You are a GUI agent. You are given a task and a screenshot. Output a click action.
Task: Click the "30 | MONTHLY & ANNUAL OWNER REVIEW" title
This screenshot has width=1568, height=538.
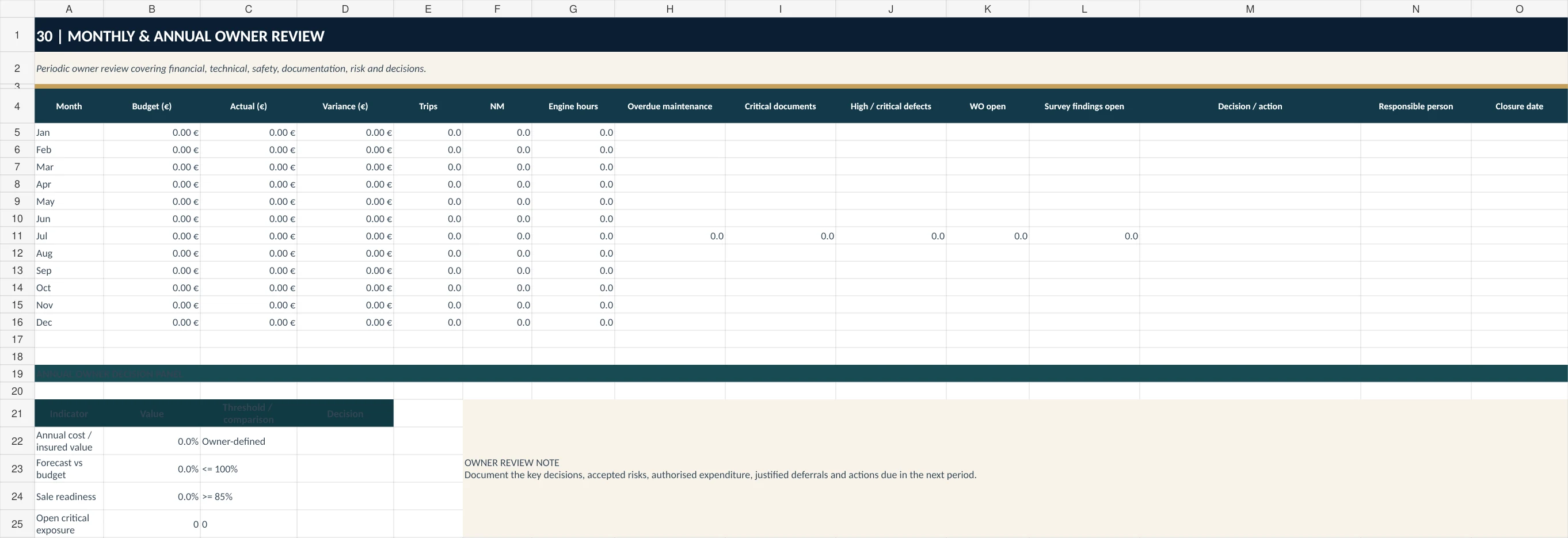coord(180,36)
